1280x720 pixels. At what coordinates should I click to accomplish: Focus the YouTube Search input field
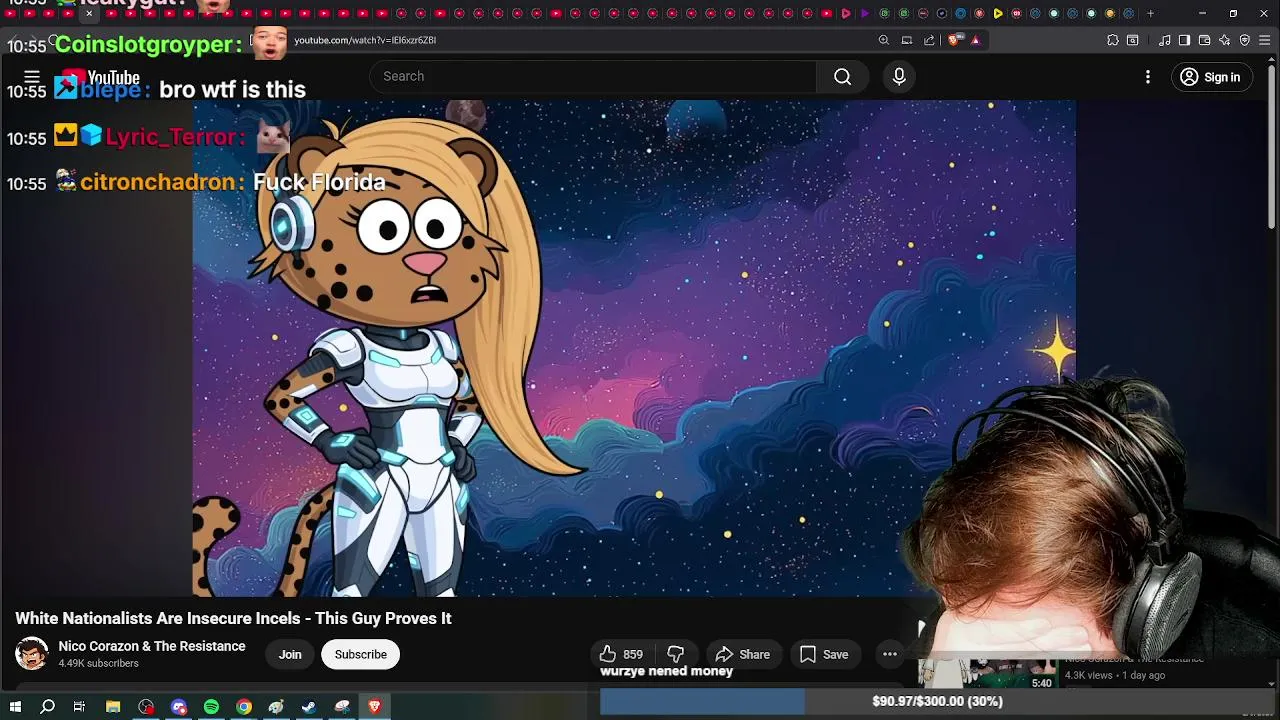[593, 77]
